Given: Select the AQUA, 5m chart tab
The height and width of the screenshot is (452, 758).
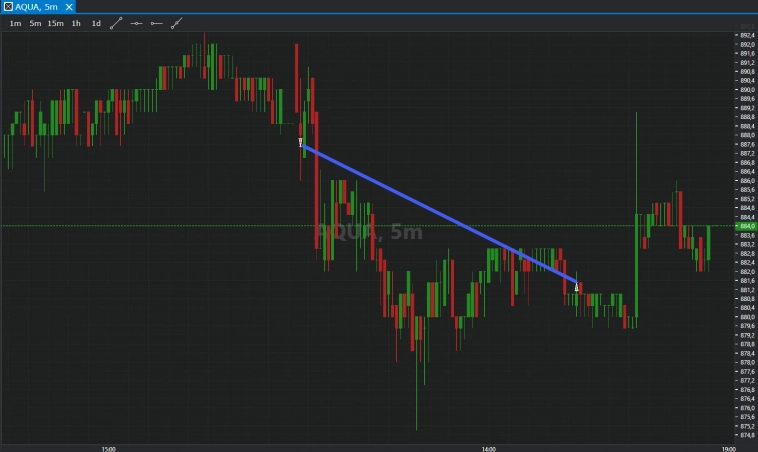Looking at the screenshot, I should (x=37, y=7).
